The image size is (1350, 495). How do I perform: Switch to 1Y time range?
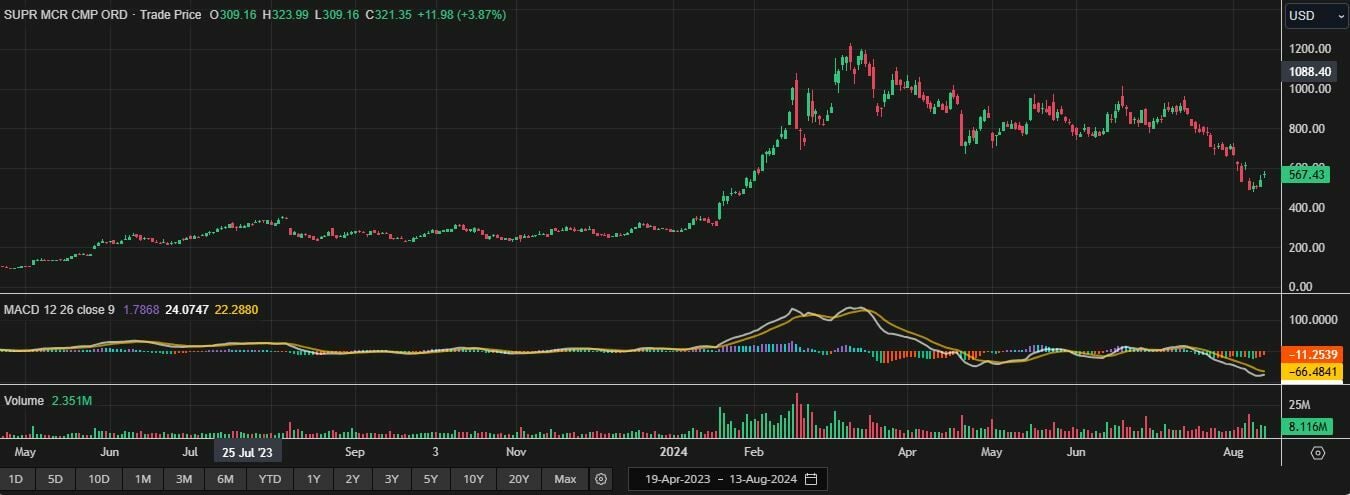point(313,479)
